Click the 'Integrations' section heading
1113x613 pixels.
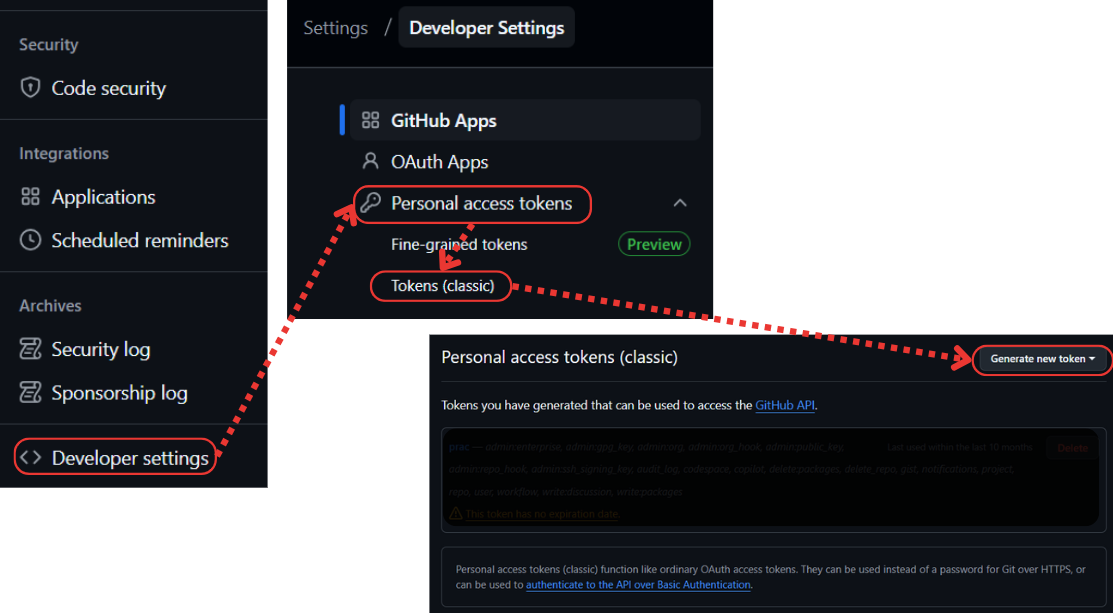64,153
